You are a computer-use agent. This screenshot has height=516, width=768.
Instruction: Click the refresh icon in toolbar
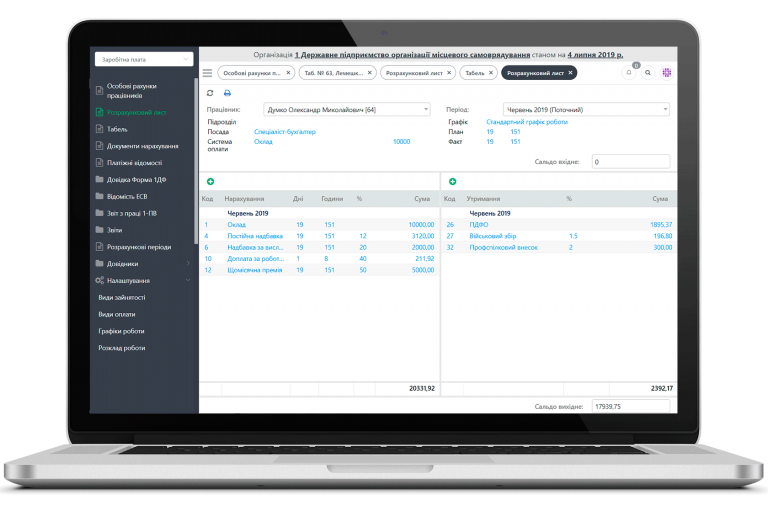[210, 93]
